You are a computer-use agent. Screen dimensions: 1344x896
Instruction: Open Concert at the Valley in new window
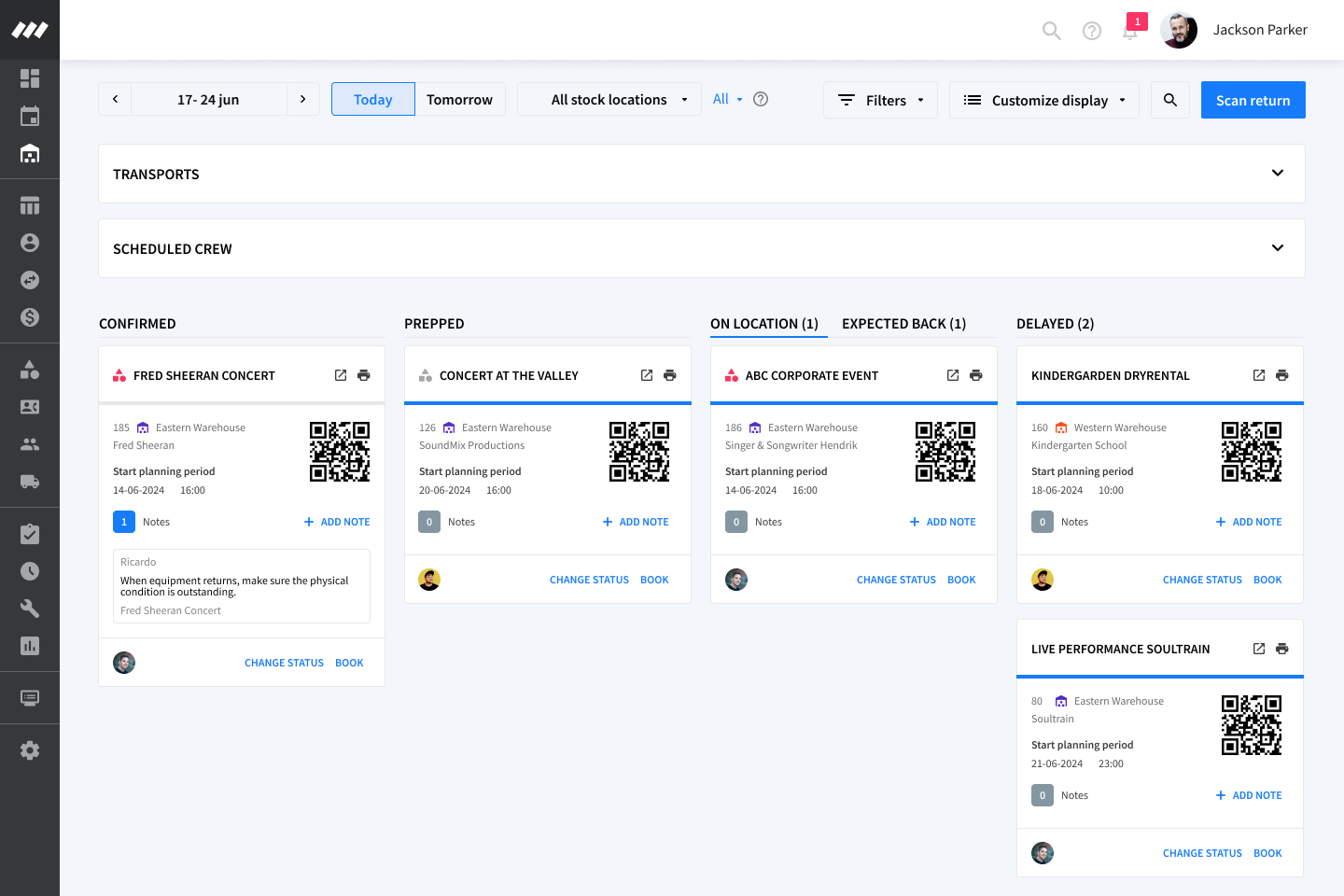pos(647,375)
